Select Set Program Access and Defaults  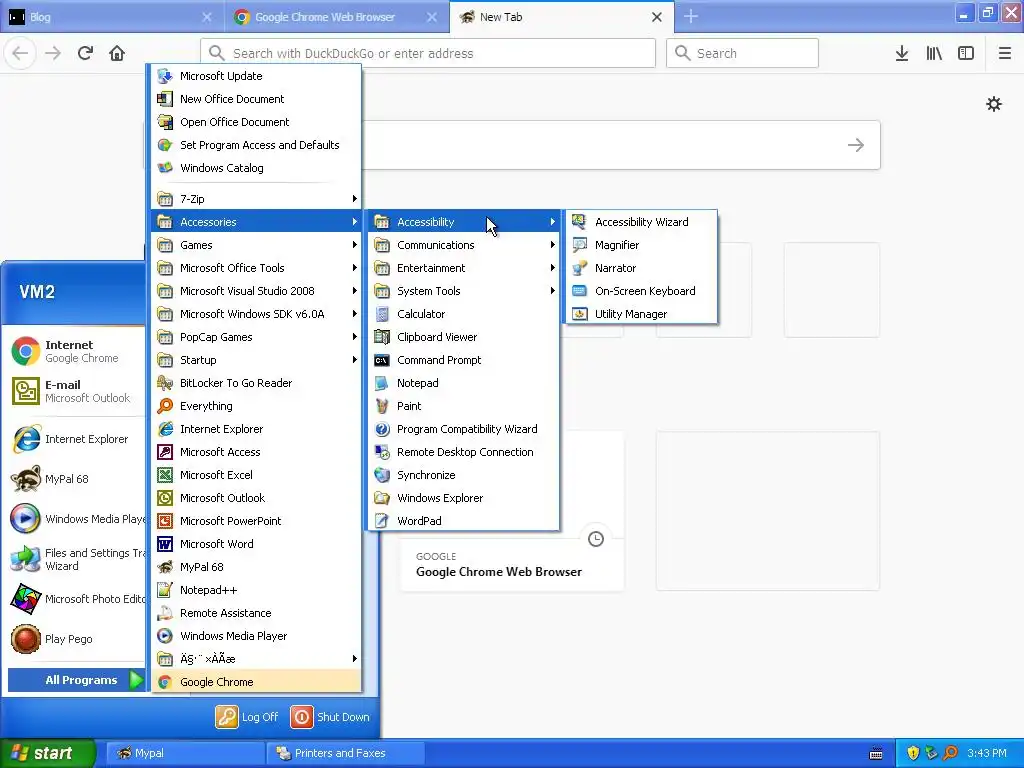point(256,145)
